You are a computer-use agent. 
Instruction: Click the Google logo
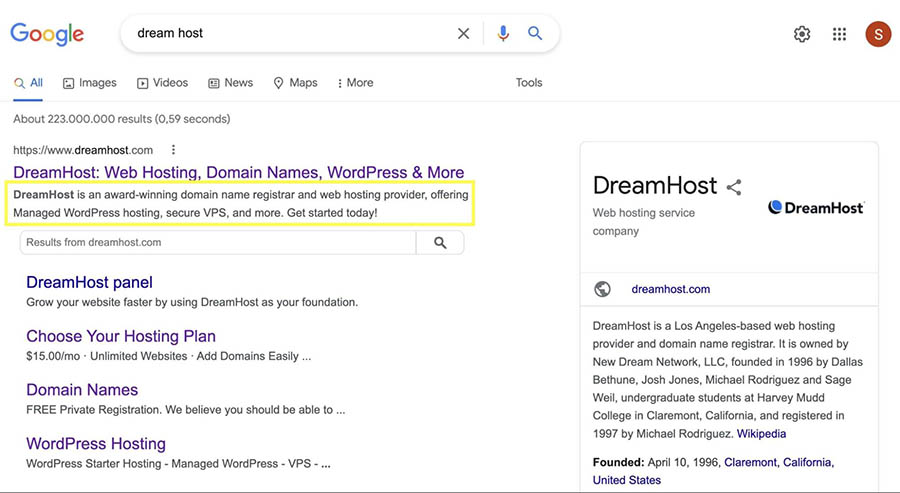coord(47,34)
